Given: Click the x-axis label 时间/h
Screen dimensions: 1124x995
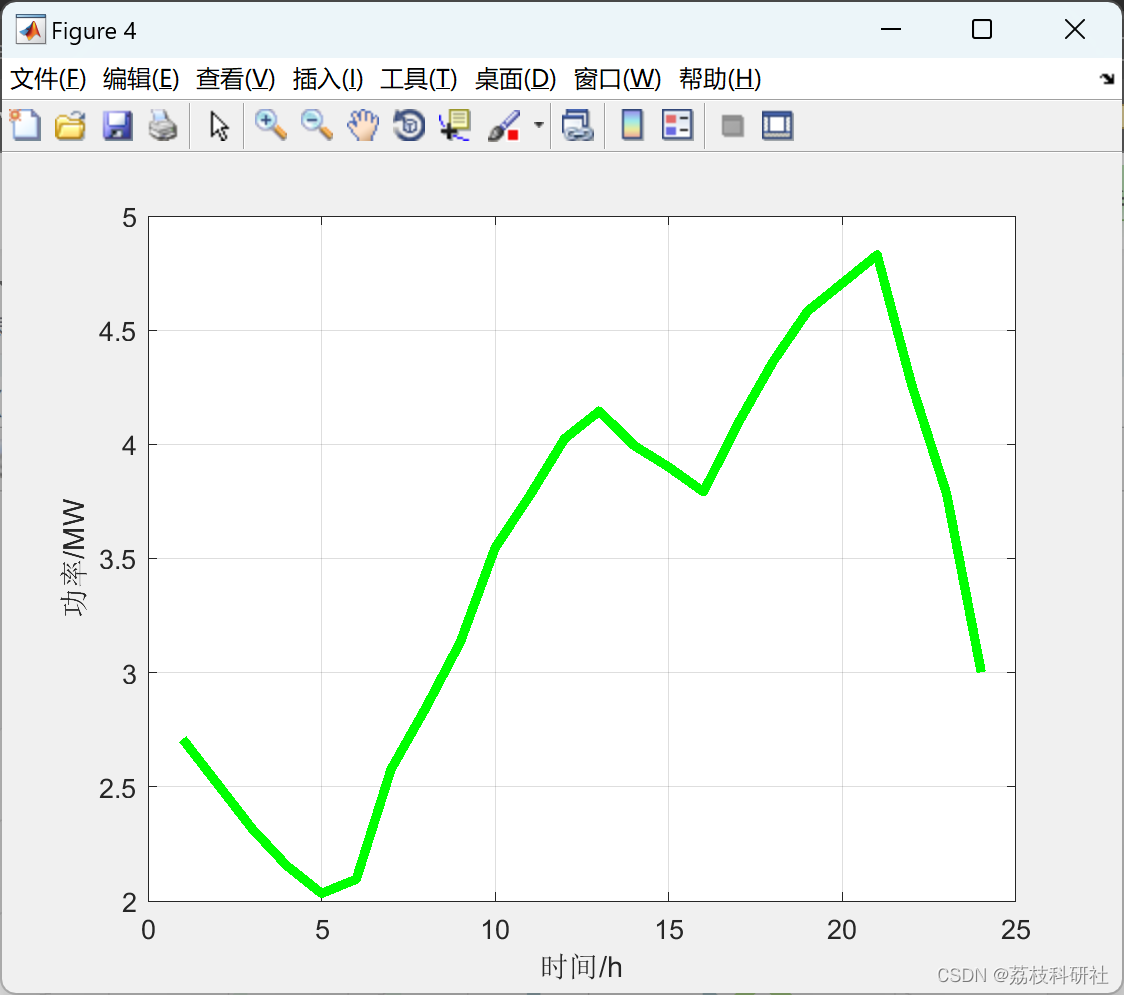Looking at the screenshot, I should pos(581,967).
